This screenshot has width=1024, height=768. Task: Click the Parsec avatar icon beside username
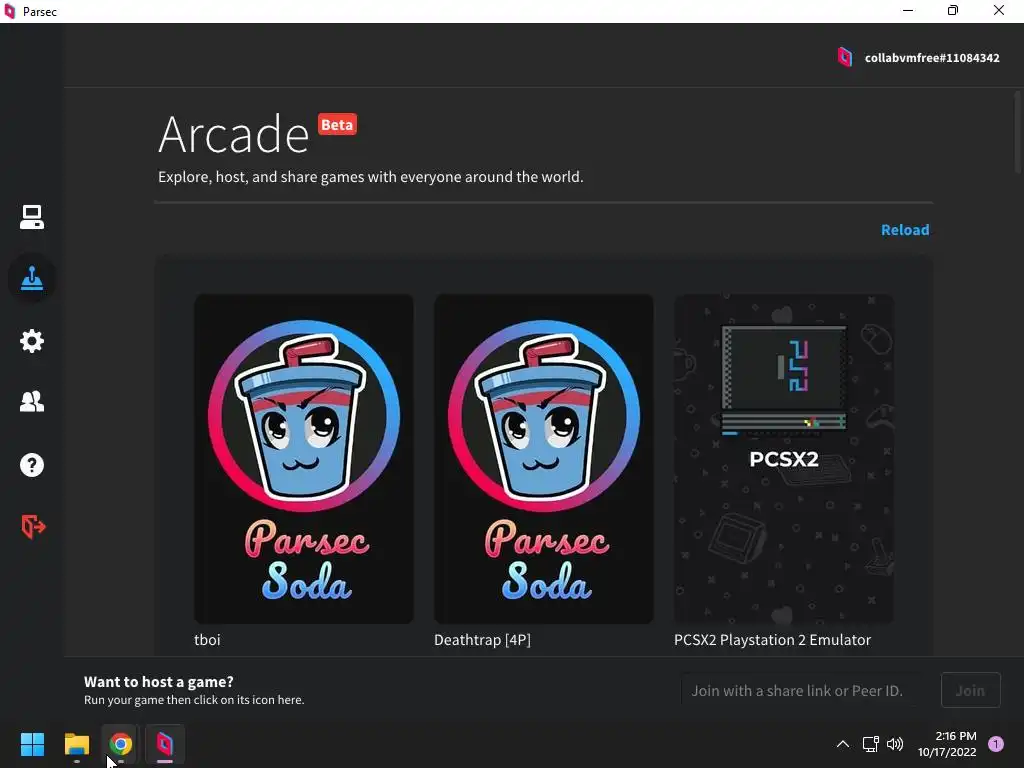click(844, 57)
